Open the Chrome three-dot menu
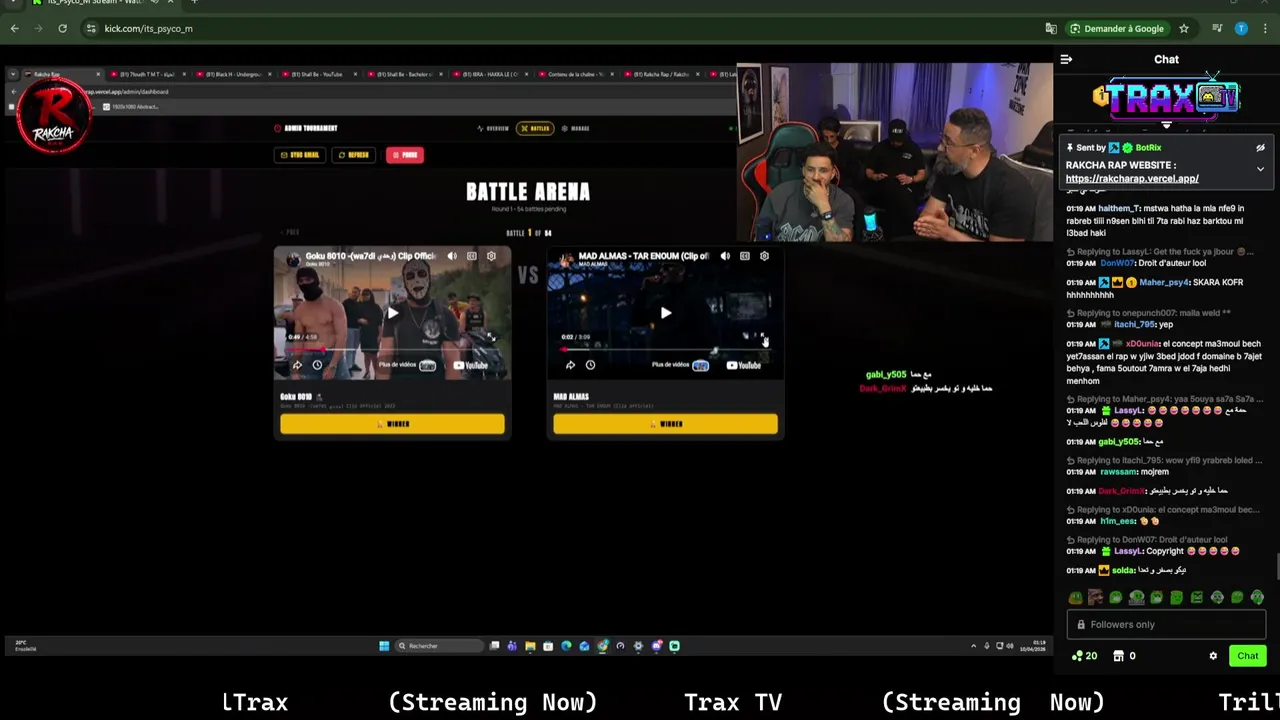The height and width of the screenshot is (720, 1280). [1265, 28]
